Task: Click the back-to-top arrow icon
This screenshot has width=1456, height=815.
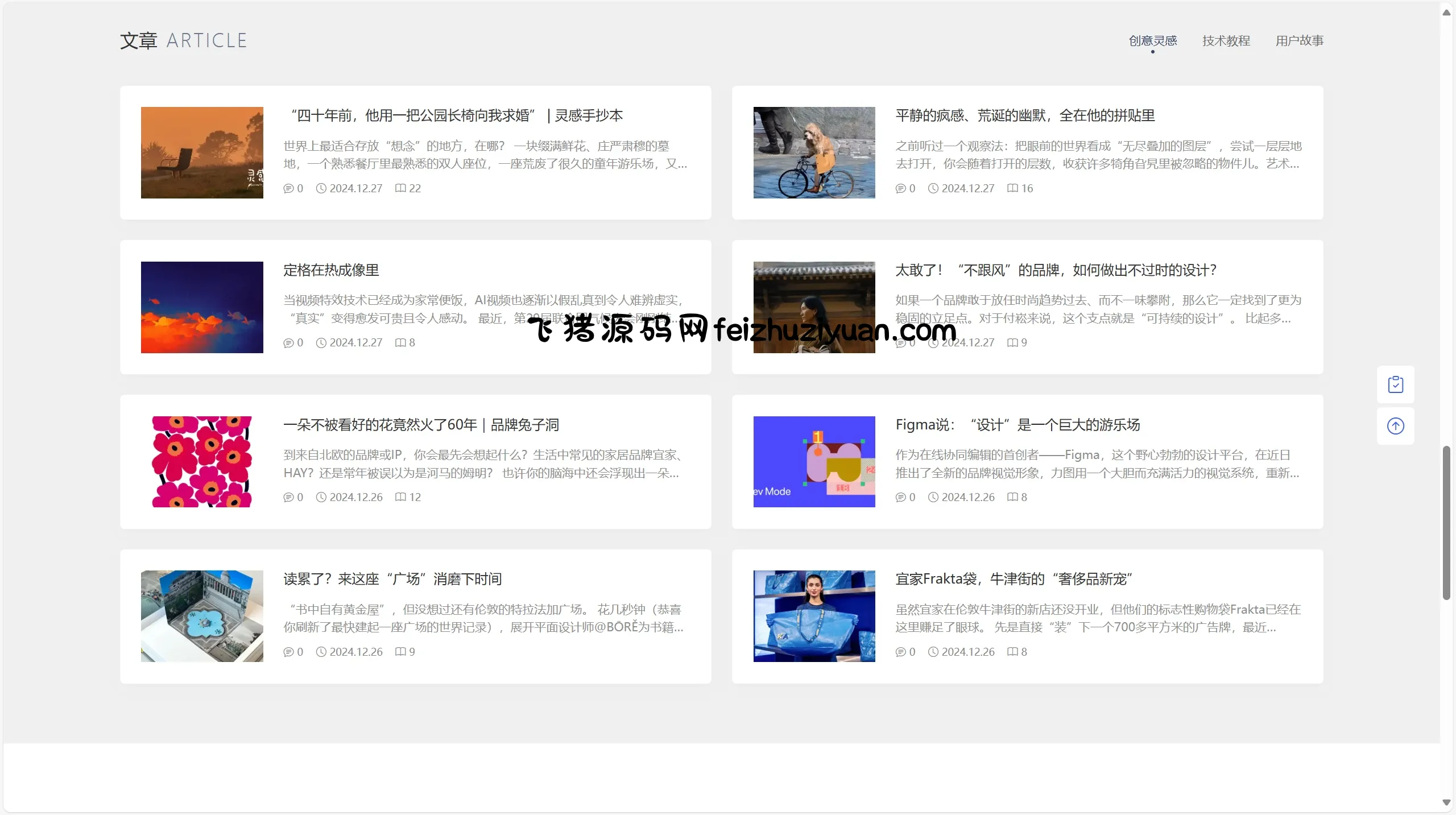Action: click(1395, 426)
